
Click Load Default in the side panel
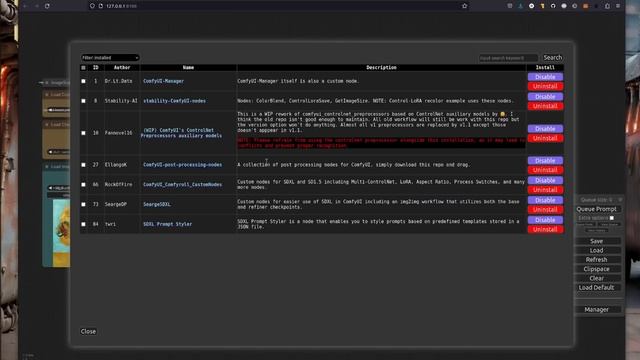596,287
